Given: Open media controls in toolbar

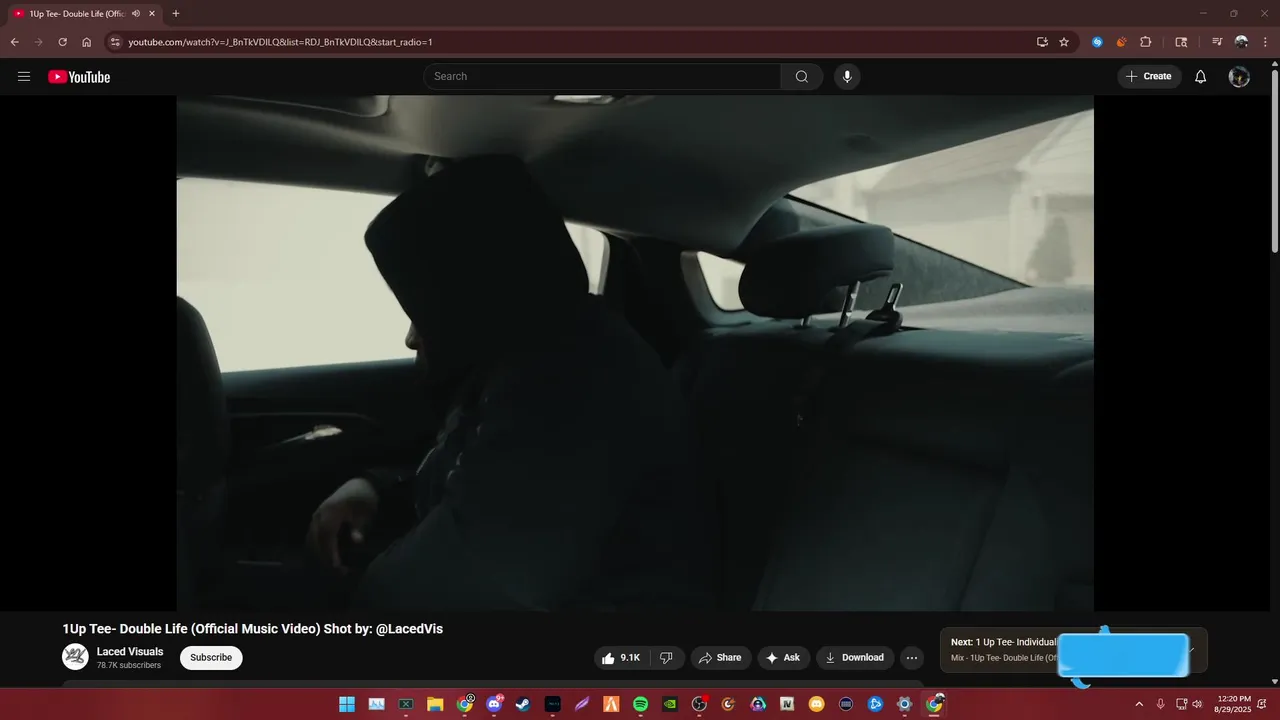Looking at the screenshot, I should click(x=1217, y=42).
